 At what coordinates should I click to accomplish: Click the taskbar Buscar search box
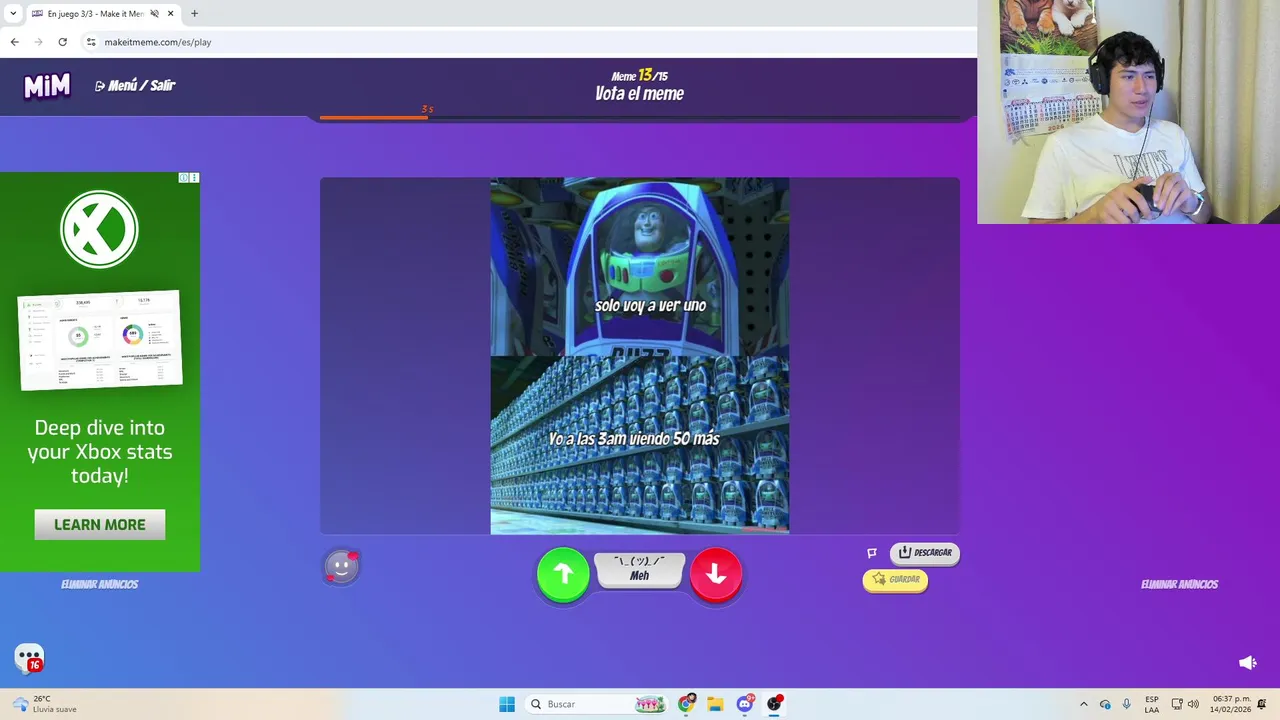tap(597, 704)
